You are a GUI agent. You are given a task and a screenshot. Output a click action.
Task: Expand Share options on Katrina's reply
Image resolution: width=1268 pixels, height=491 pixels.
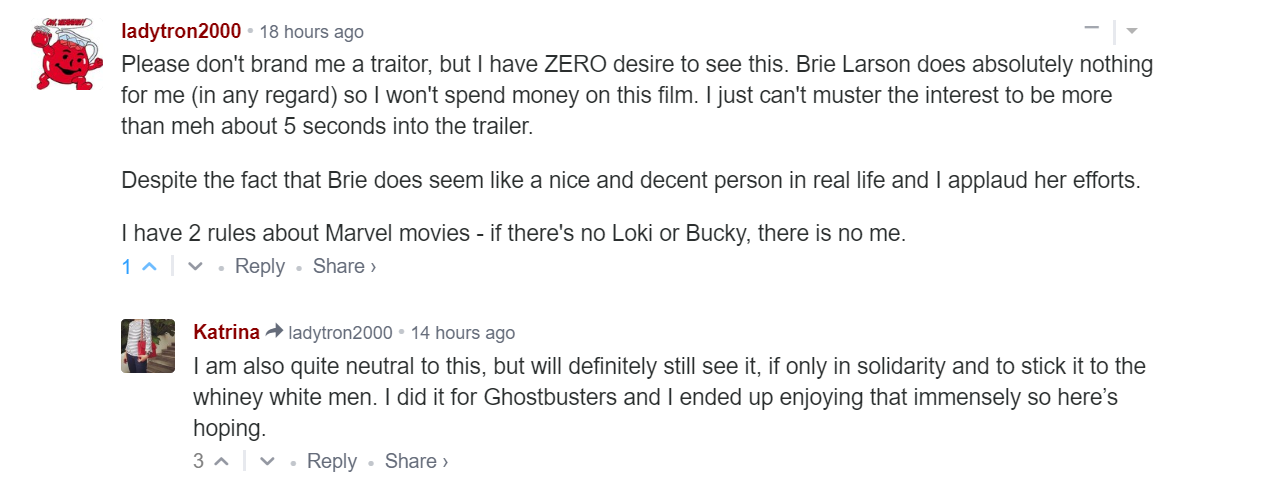[x=416, y=462]
